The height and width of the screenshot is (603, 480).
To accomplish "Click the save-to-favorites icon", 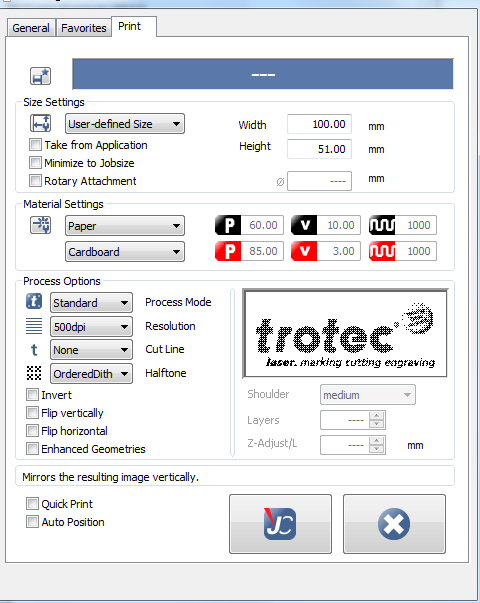I will click(40, 76).
